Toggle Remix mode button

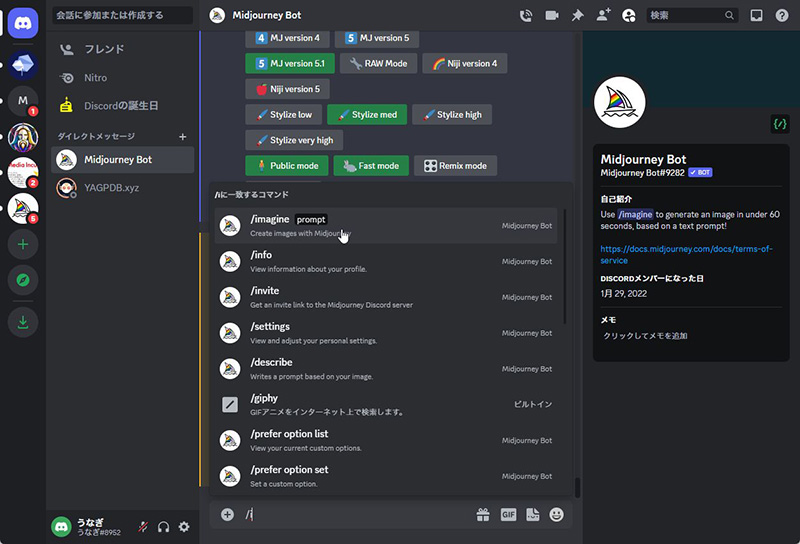(455, 166)
